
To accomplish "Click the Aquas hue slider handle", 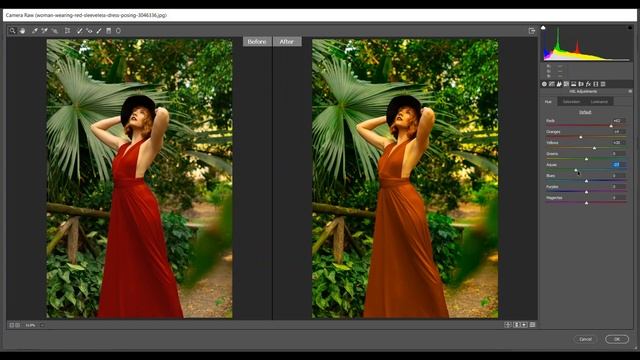I will click(576, 170).
